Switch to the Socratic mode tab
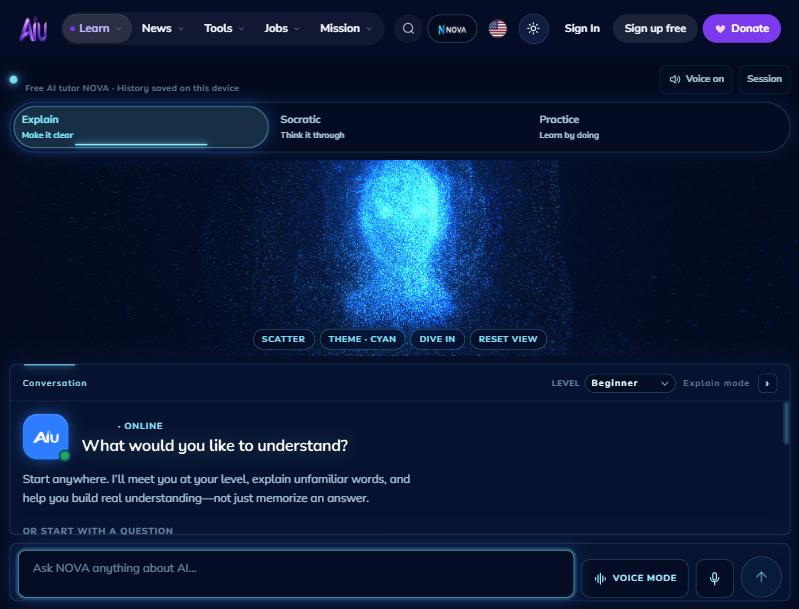 (x=400, y=127)
